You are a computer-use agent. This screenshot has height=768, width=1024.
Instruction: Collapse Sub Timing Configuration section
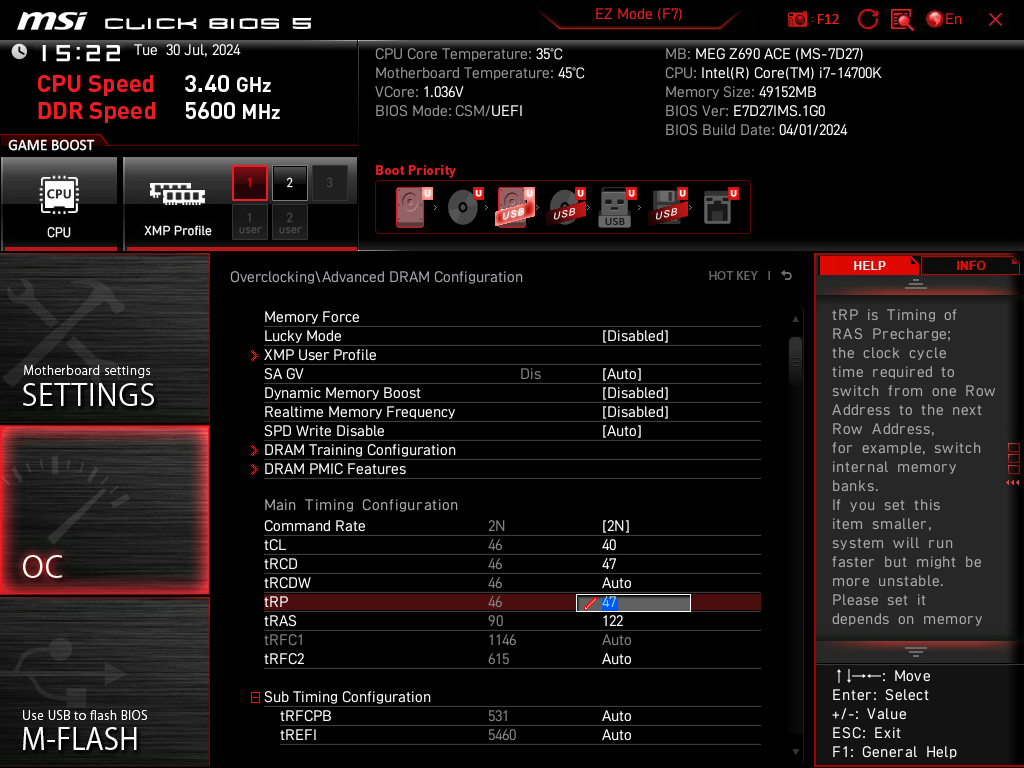(255, 697)
